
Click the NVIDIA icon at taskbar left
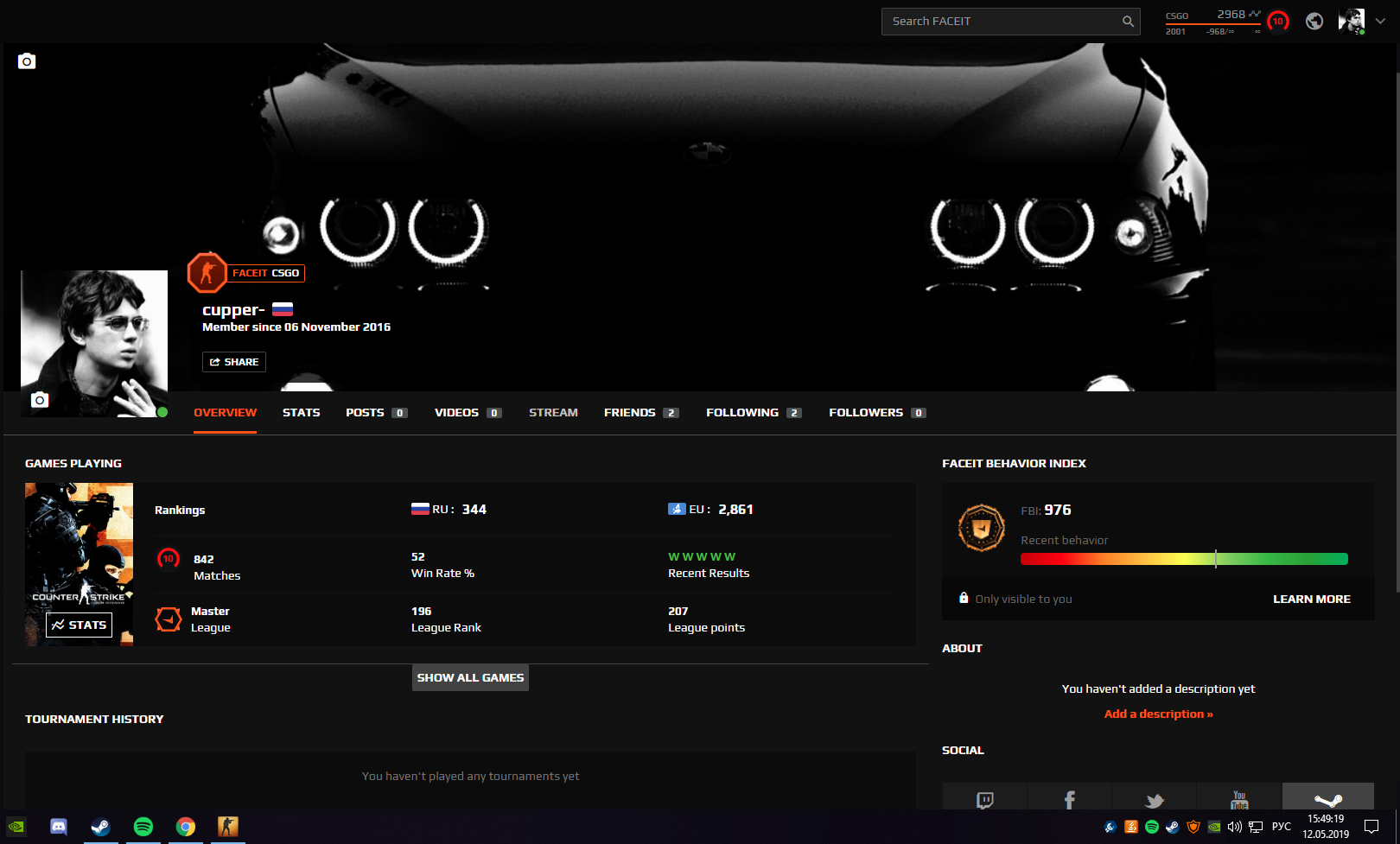click(x=16, y=827)
